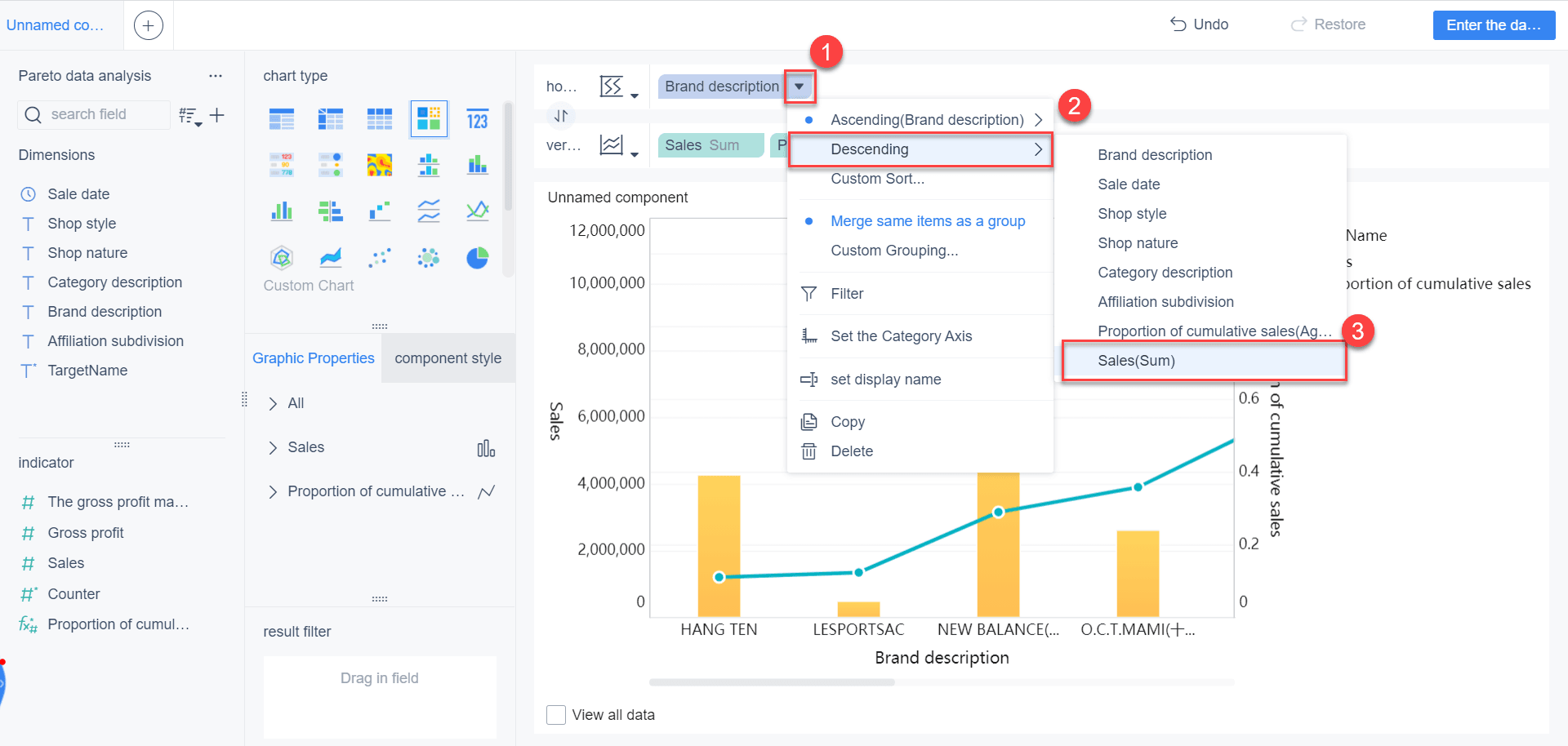The width and height of the screenshot is (1568, 746).
Task: Check the View all data checkbox
Action: 556,715
